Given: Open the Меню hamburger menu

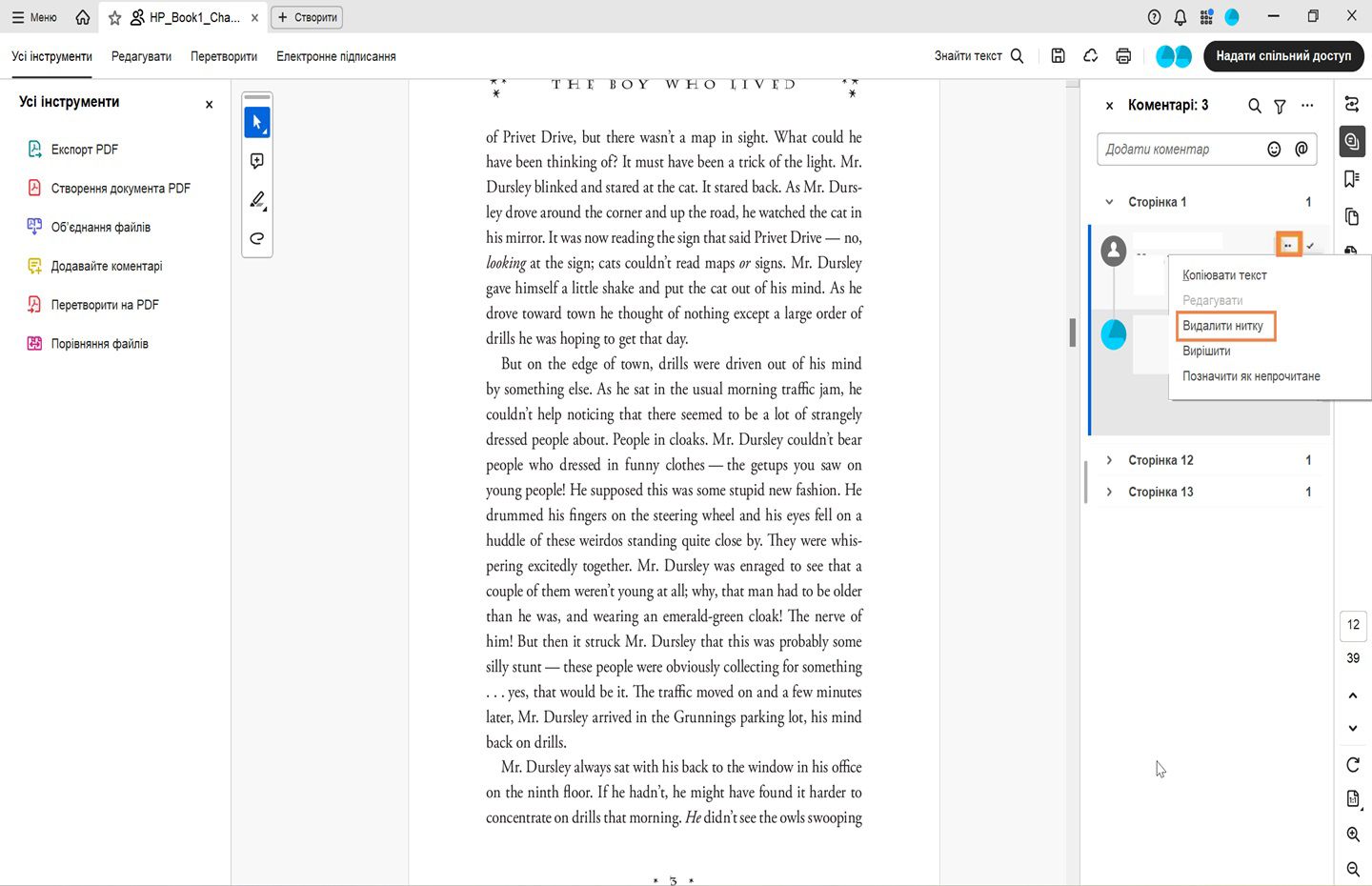Looking at the screenshot, I should click(x=34, y=17).
